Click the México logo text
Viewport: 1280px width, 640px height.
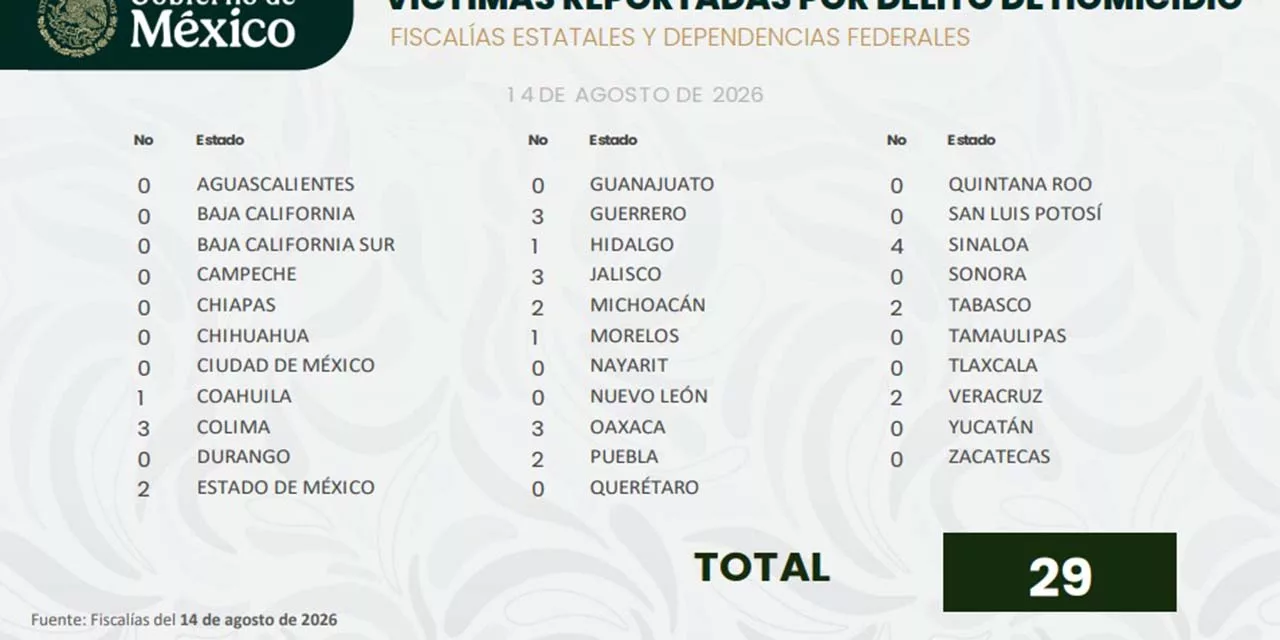(x=212, y=32)
